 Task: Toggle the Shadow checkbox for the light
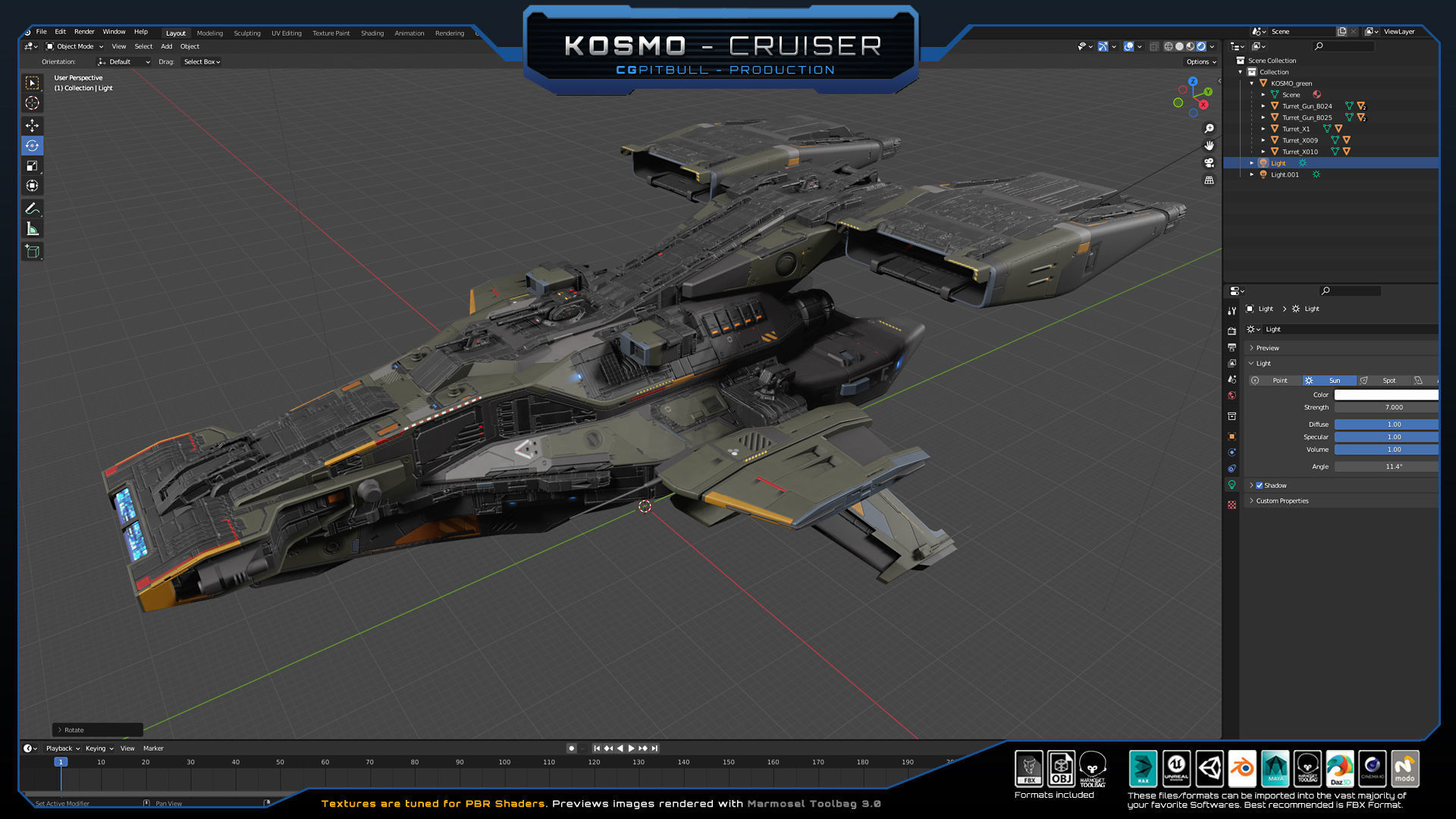[1260, 485]
